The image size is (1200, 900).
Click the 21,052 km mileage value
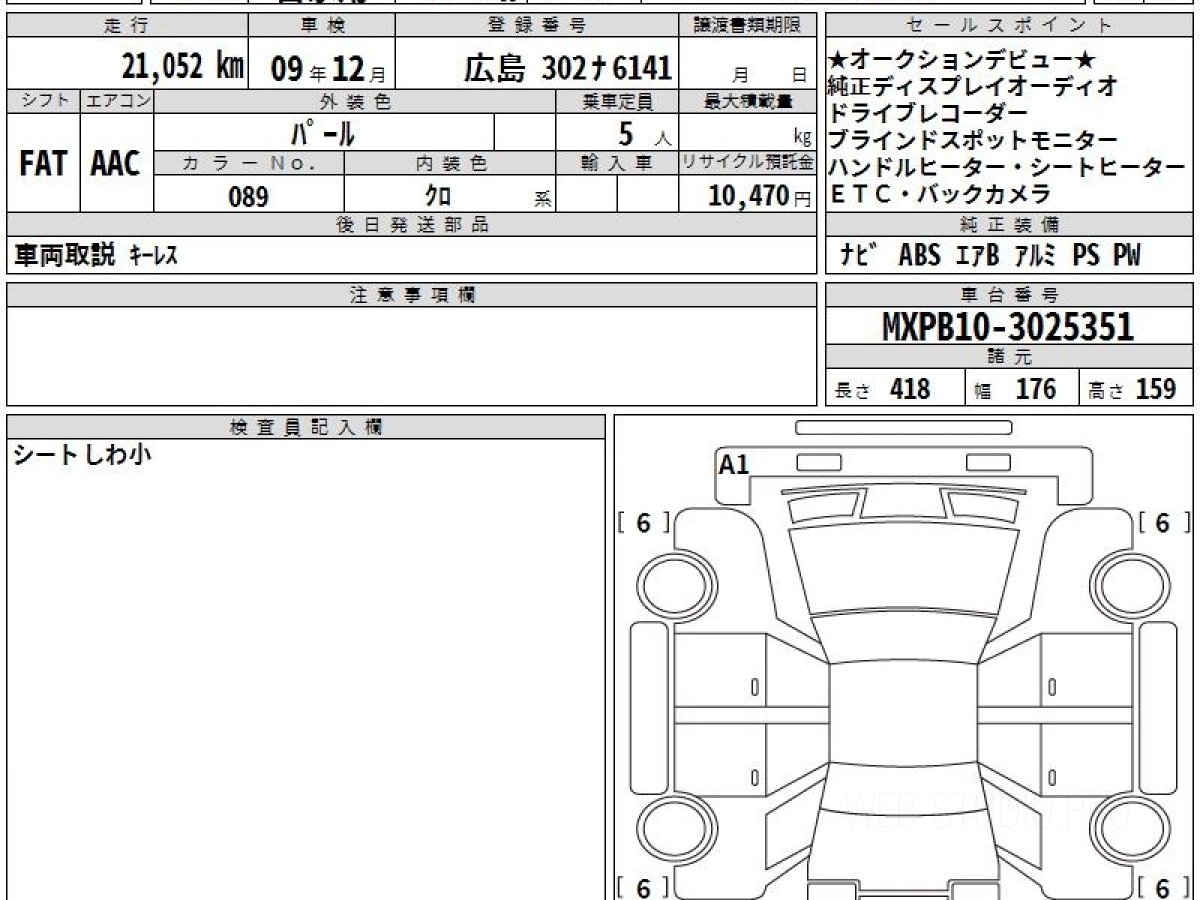tap(183, 67)
